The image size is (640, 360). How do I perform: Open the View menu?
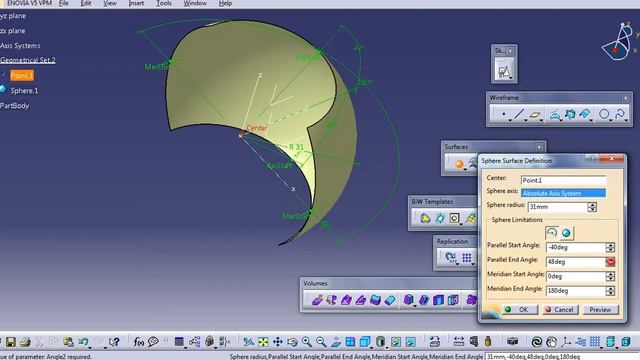109,3
